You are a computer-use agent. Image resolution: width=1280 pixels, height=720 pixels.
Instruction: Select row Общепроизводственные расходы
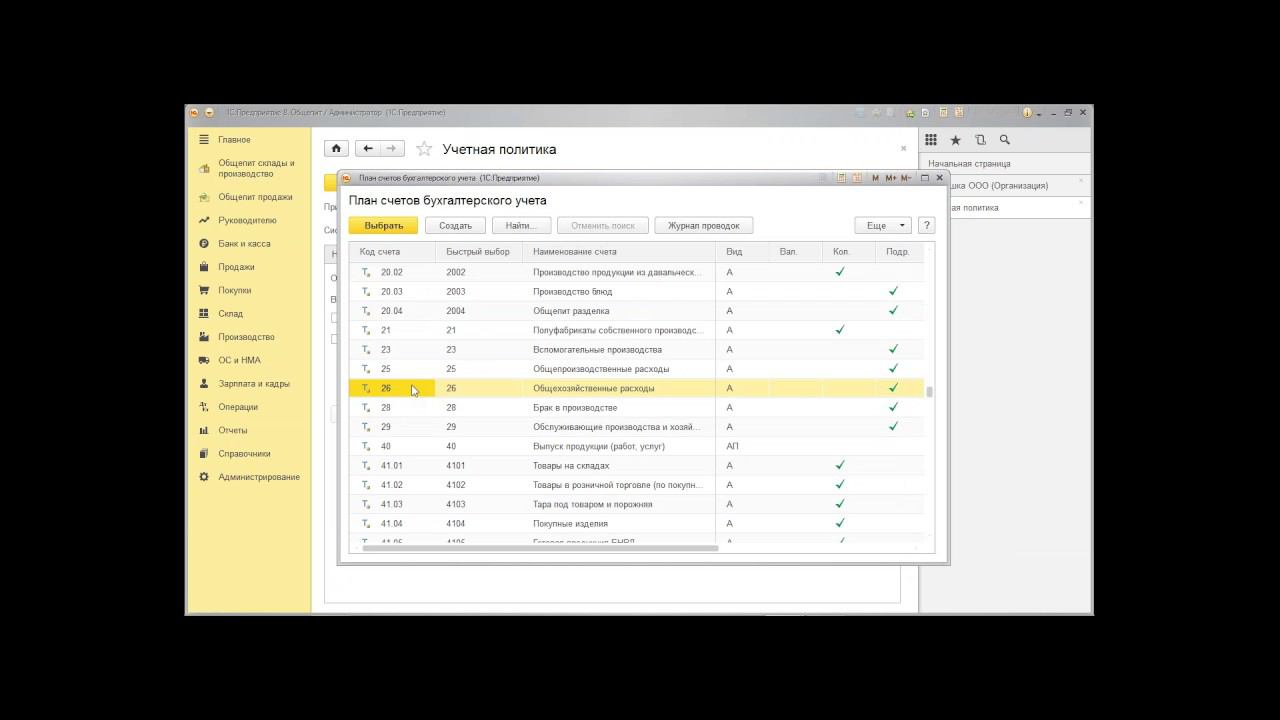pos(636,369)
